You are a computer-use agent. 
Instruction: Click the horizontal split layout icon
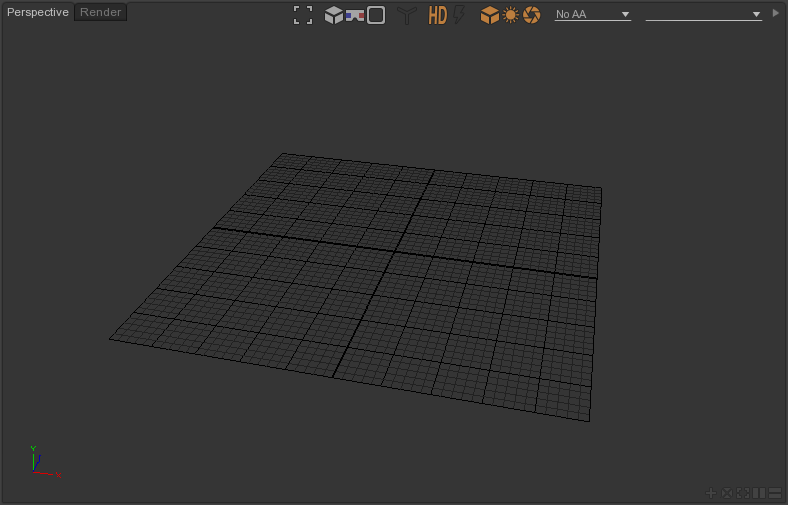775,493
